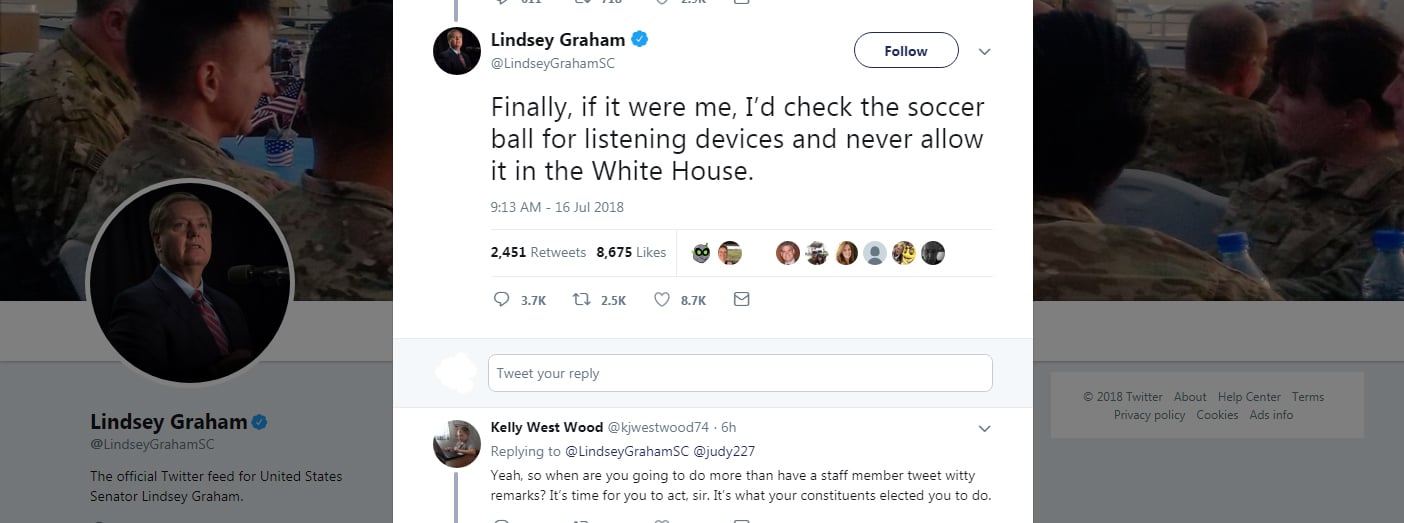Open Kelly West Wood's profile picture
This screenshot has width=1404, height=523.
[457, 444]
